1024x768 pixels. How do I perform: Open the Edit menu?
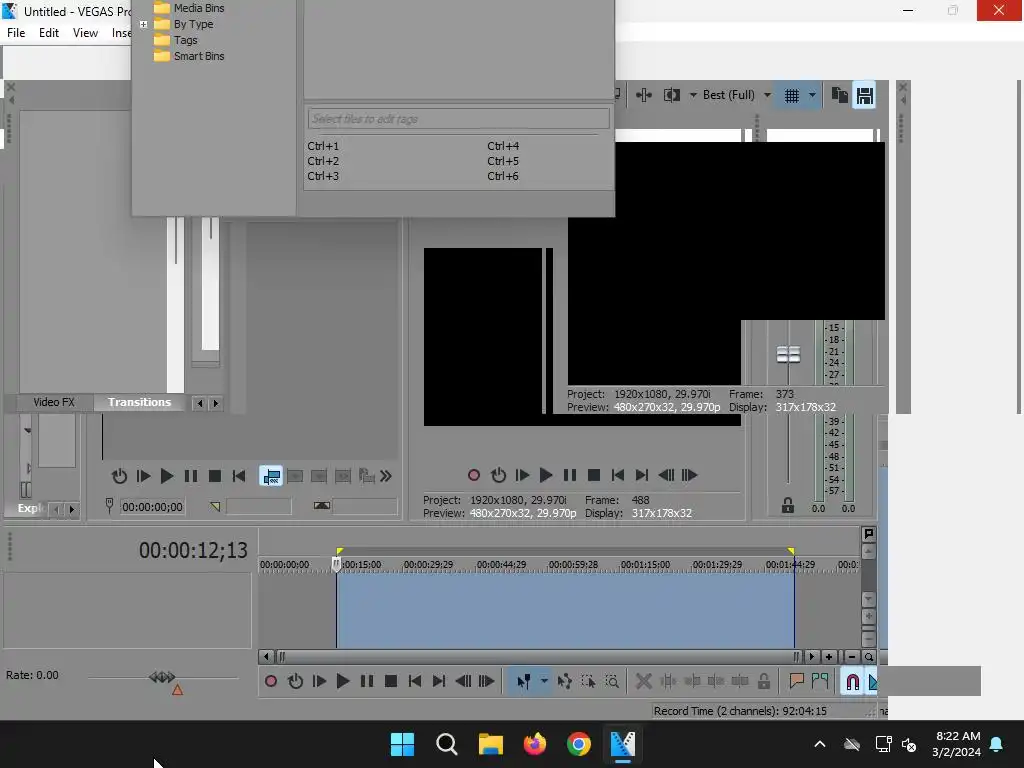tap(48, 33)
